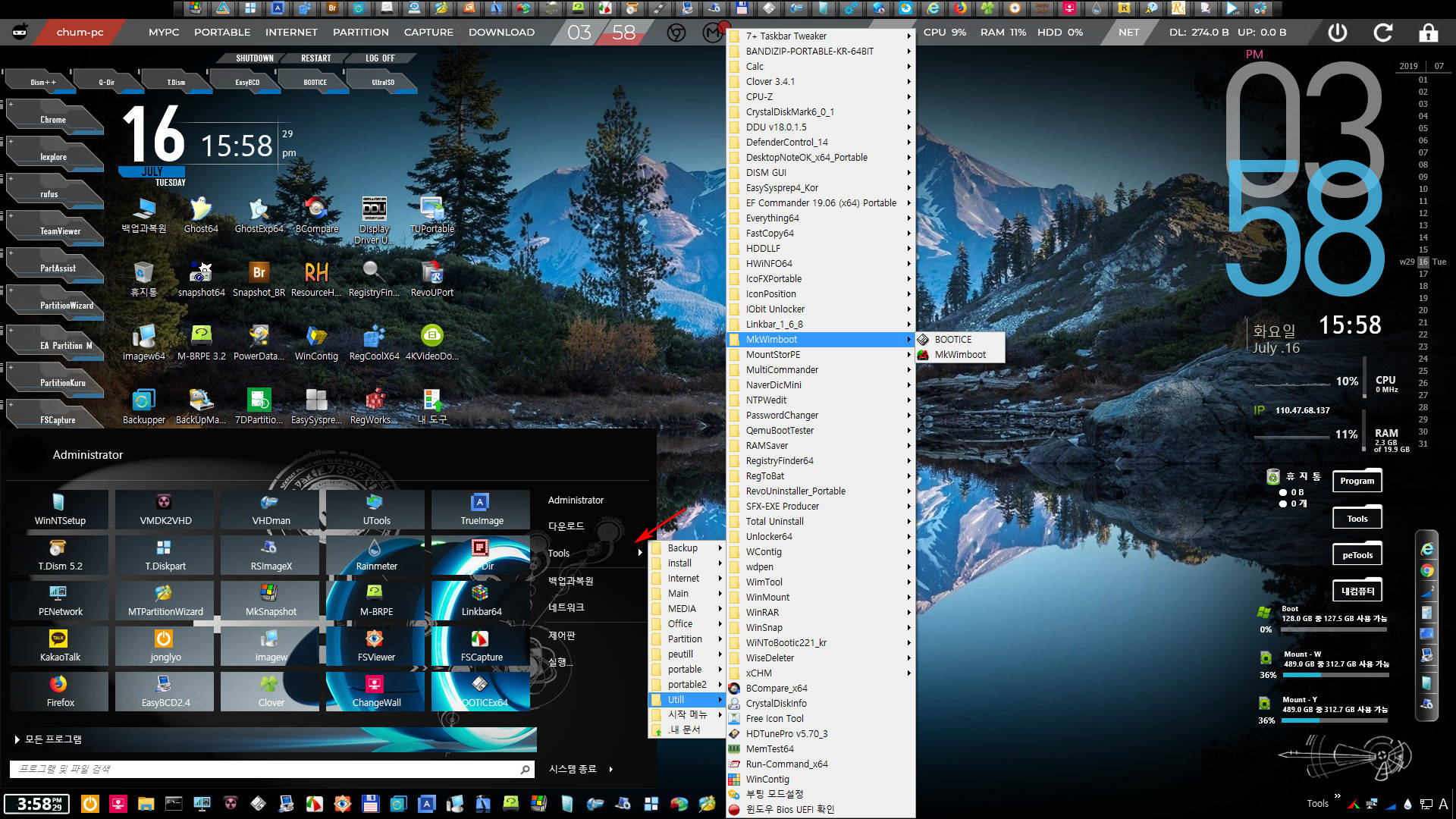Open Display Driver Uninstaller desktop icon

pyautogui.click(x=374, y=220)
